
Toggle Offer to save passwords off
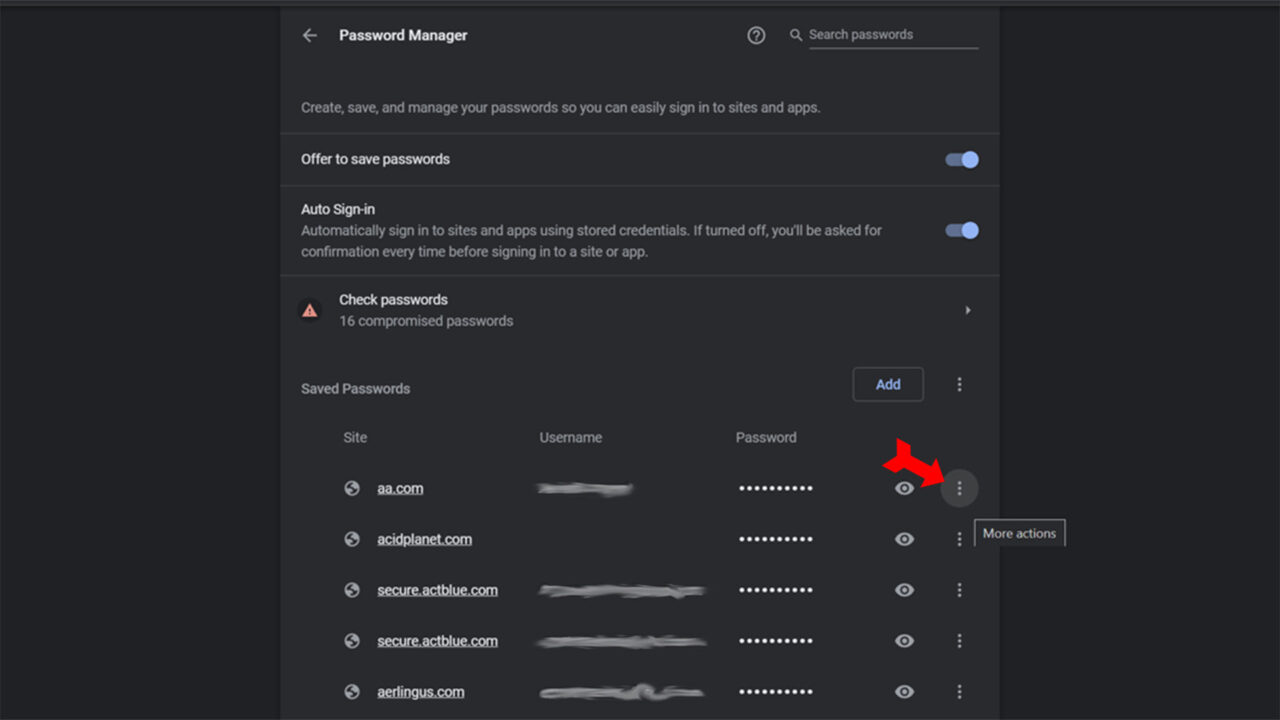click(x=960, y=159)
